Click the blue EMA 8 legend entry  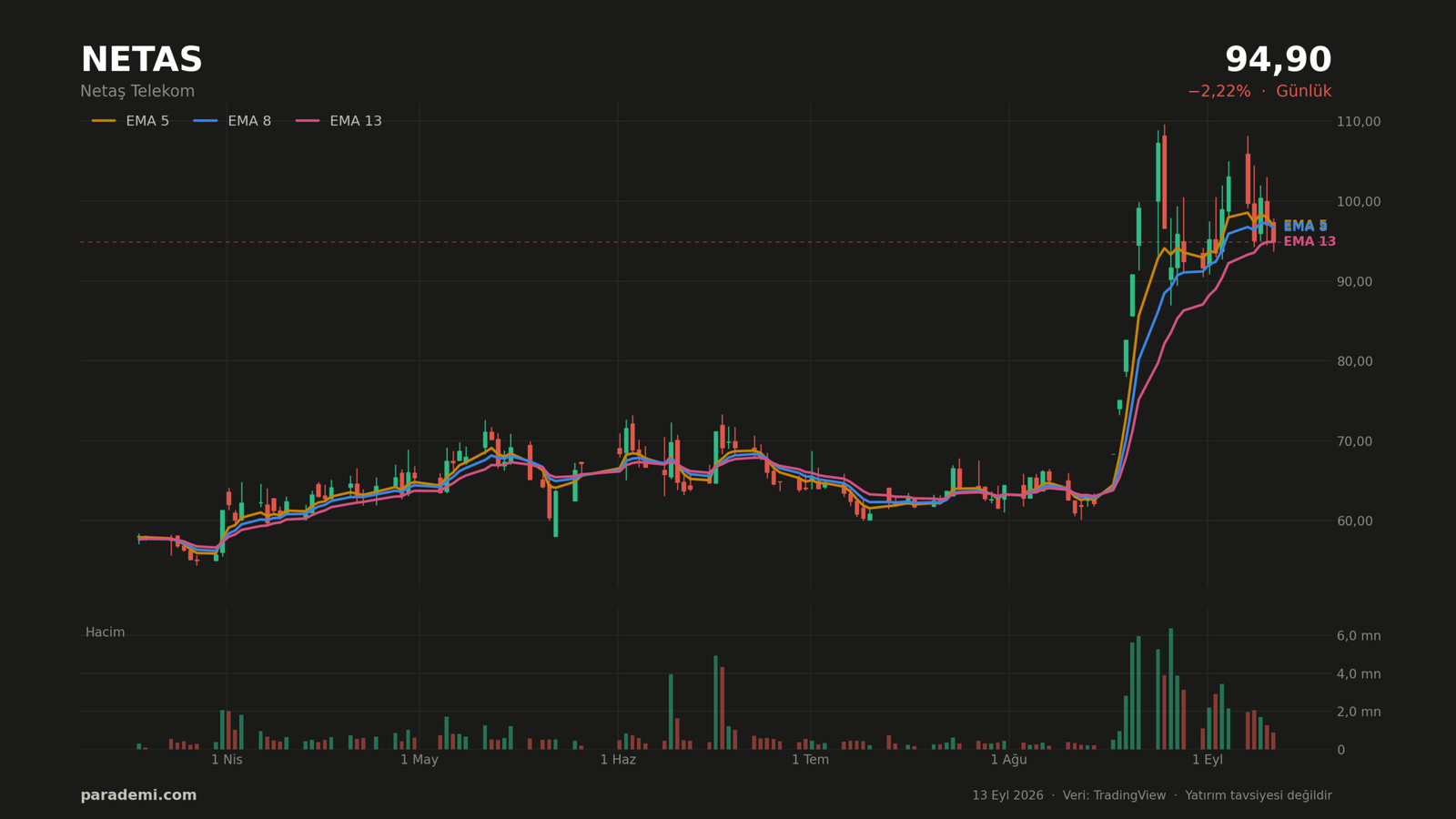point(232,121)
